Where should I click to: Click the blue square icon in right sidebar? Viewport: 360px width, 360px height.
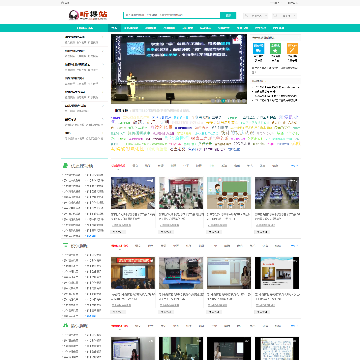click(x=258, y=49)
